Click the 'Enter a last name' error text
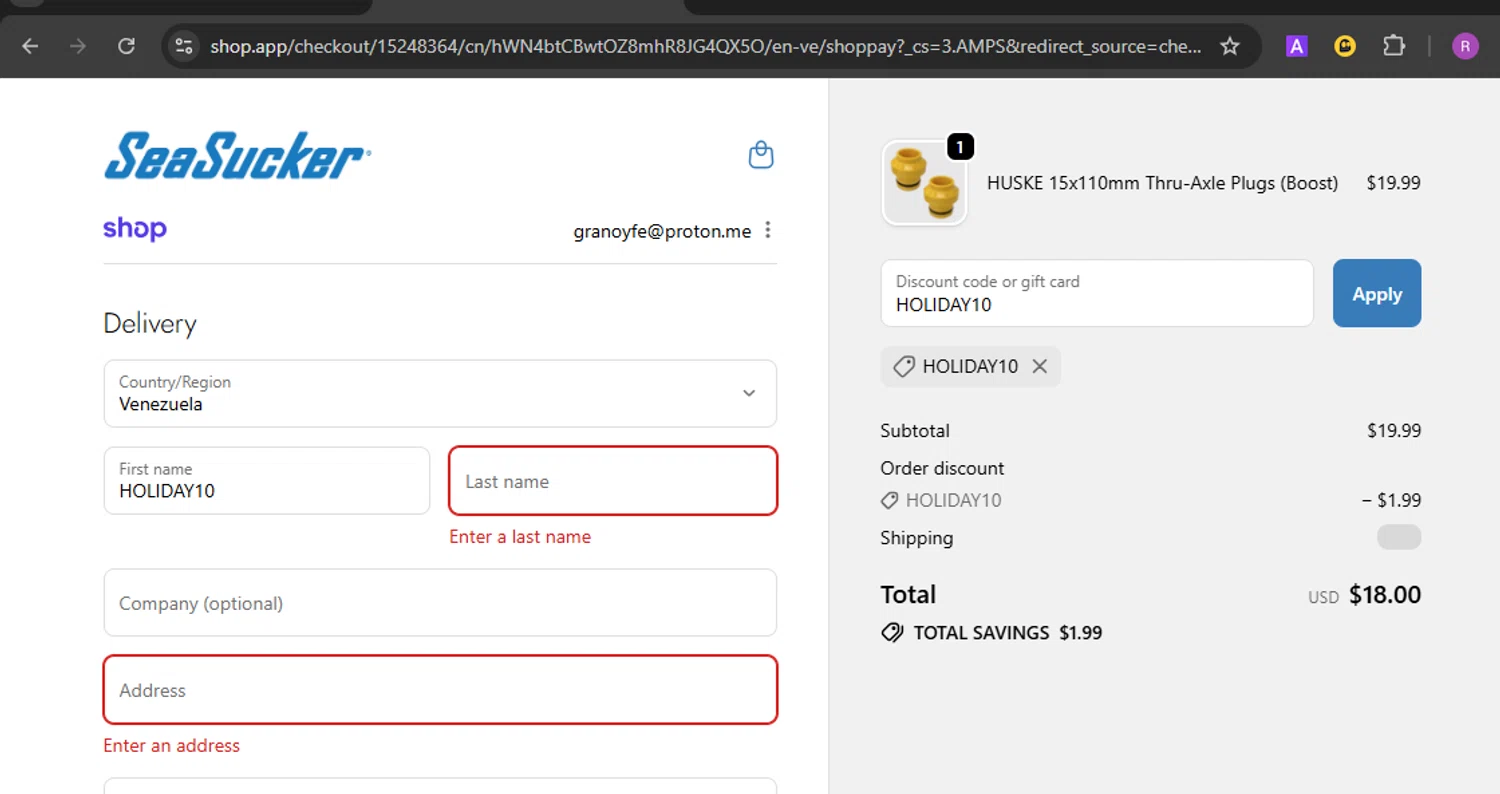 520,537
